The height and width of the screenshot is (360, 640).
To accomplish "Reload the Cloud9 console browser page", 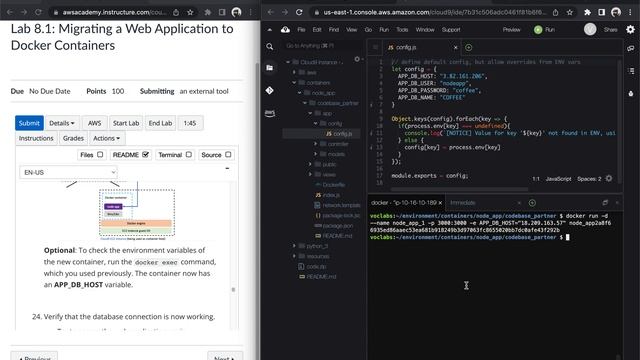I will [299, 12].
